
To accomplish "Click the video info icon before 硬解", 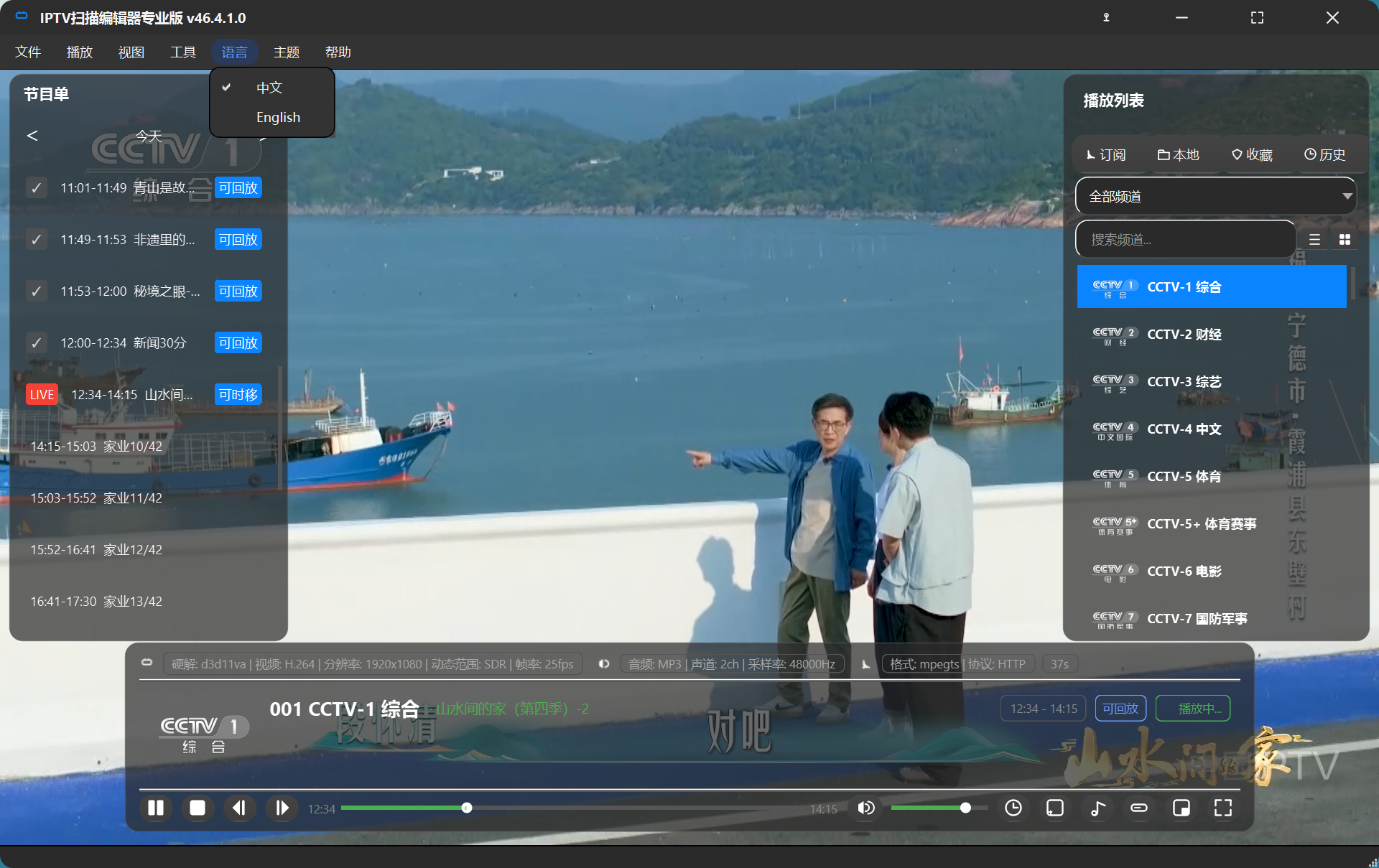I will point(147,663).
